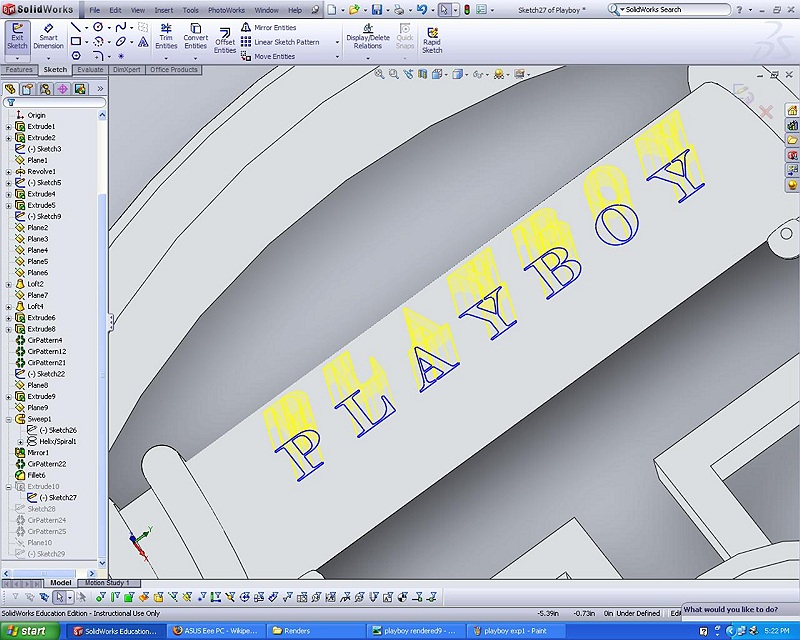800x640 pixels.
Task: Click the Save icon in the top toolbar
Action: [377, 9]
